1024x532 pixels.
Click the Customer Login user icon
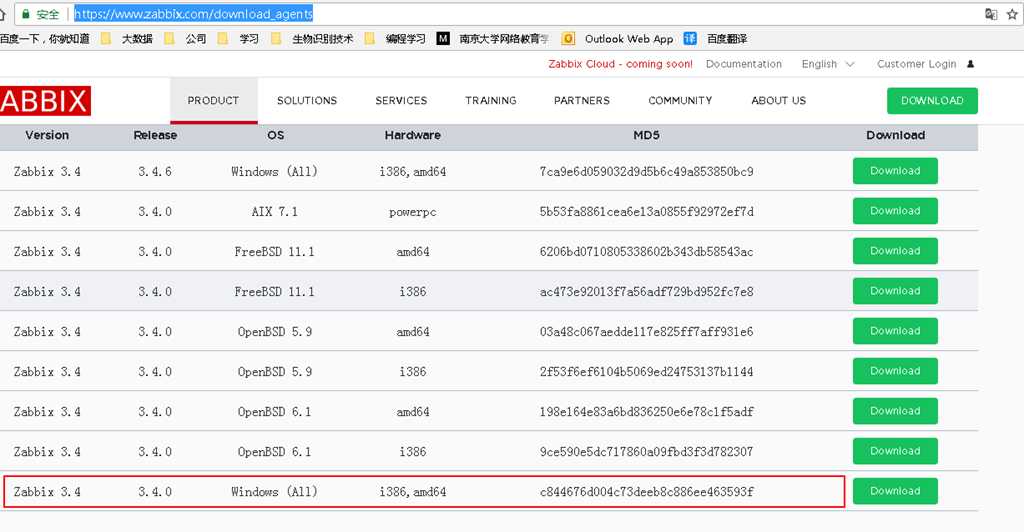970,64
